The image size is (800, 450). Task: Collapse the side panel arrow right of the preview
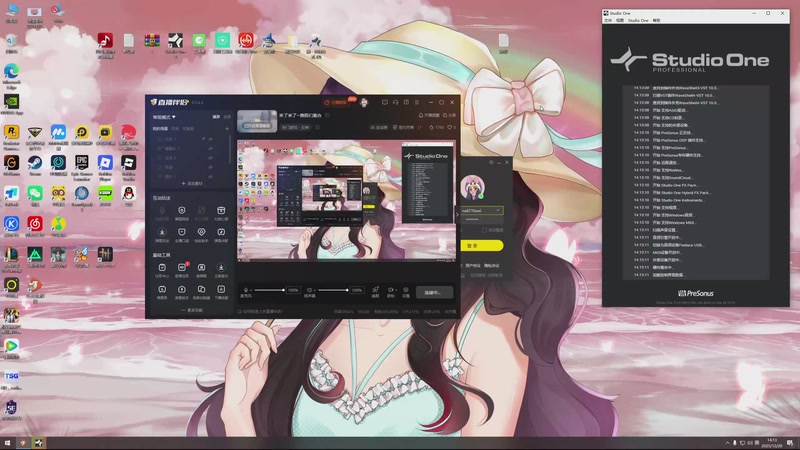click(x=457, y=214)
